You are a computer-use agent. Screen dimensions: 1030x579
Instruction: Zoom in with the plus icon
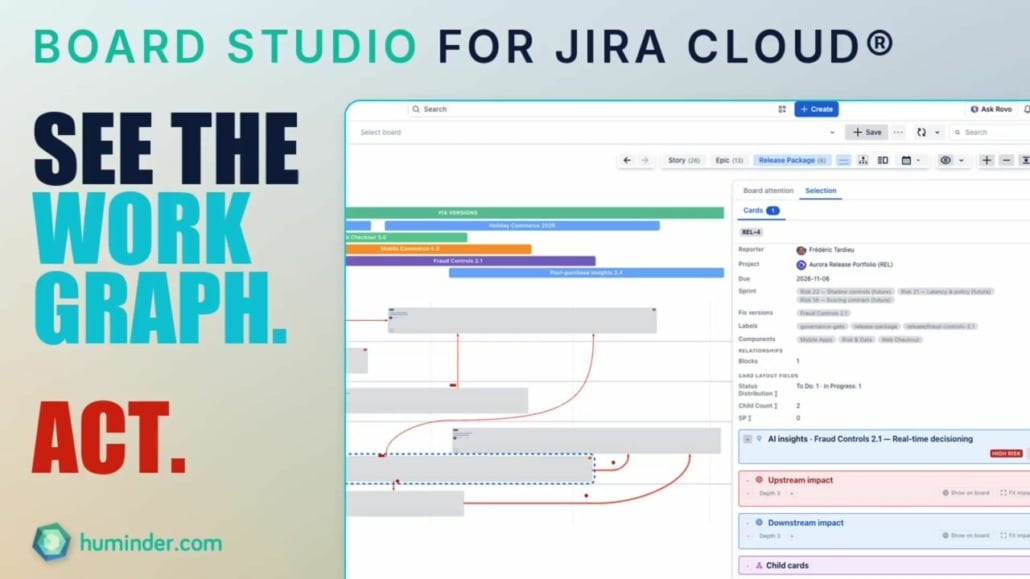[x=986, y=160]
